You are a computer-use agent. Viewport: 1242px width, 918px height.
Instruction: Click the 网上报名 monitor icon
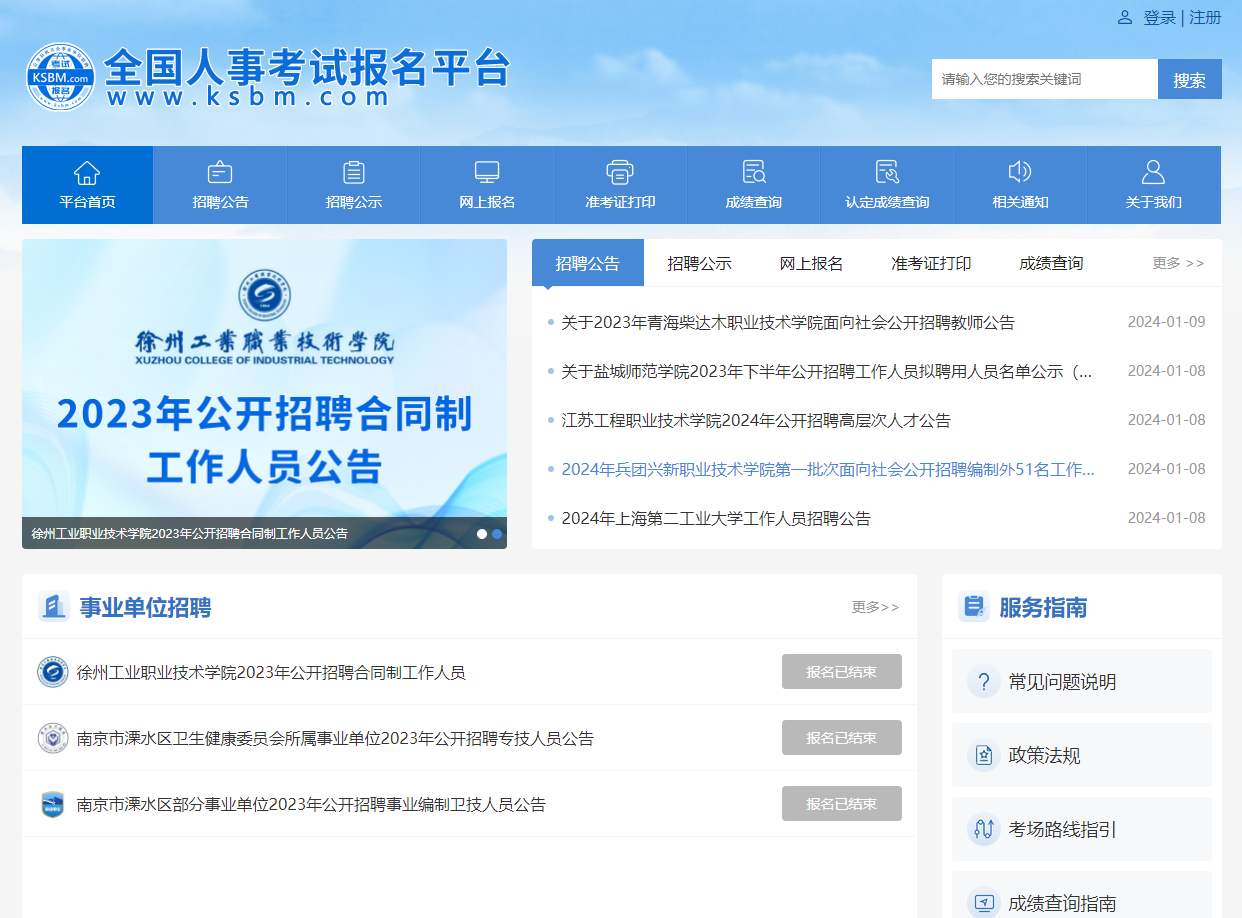pos(487,172)
